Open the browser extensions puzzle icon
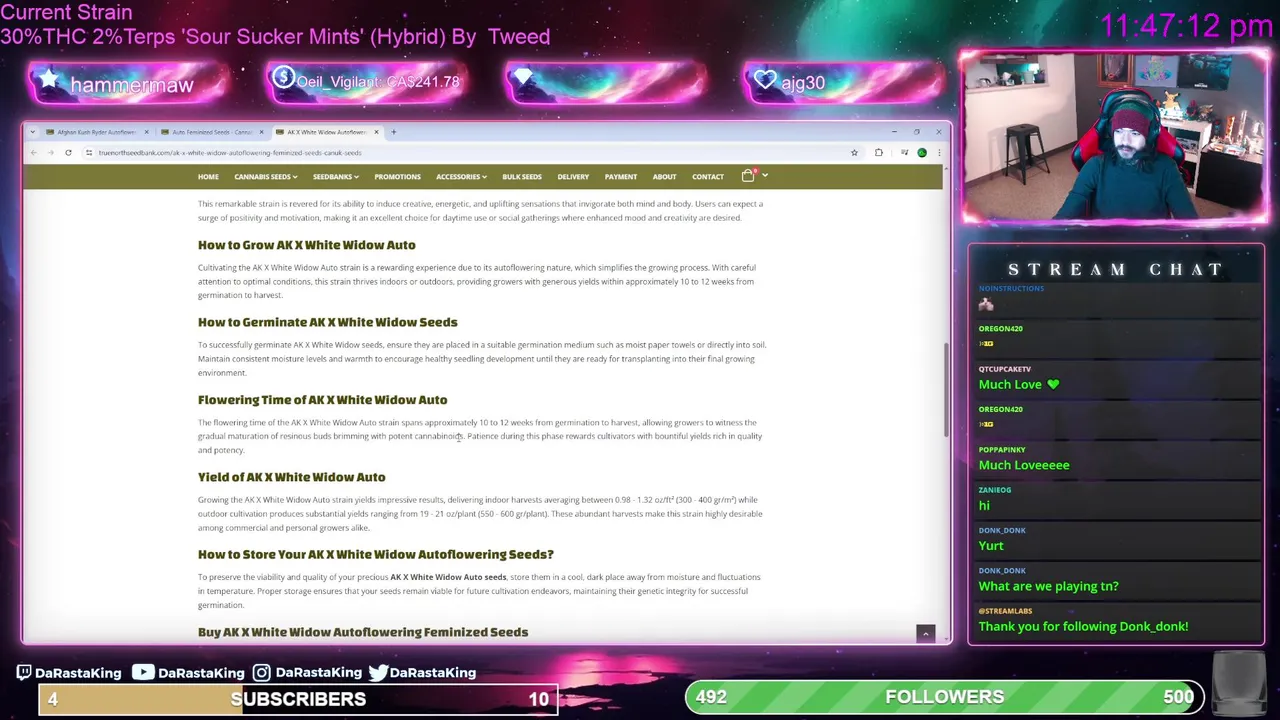 click(879, 153)
